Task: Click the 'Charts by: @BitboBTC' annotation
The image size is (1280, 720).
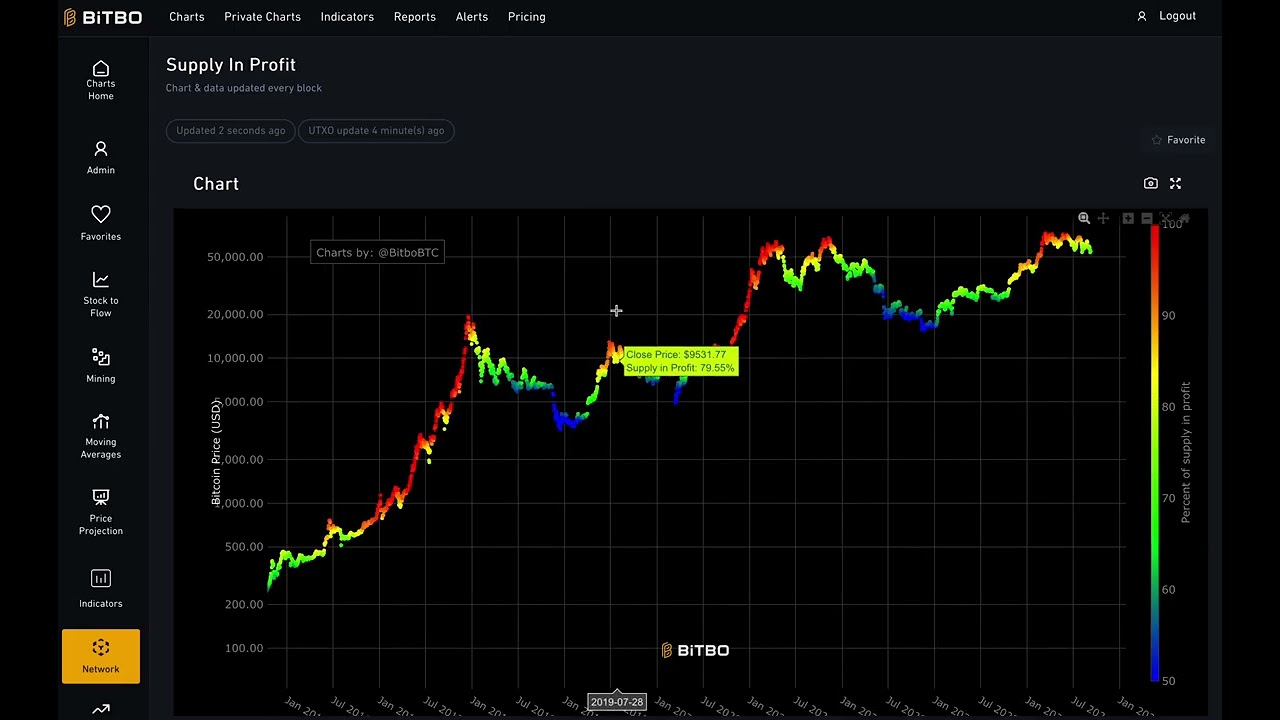Action: pyautogui.click(x=378, y=252)
